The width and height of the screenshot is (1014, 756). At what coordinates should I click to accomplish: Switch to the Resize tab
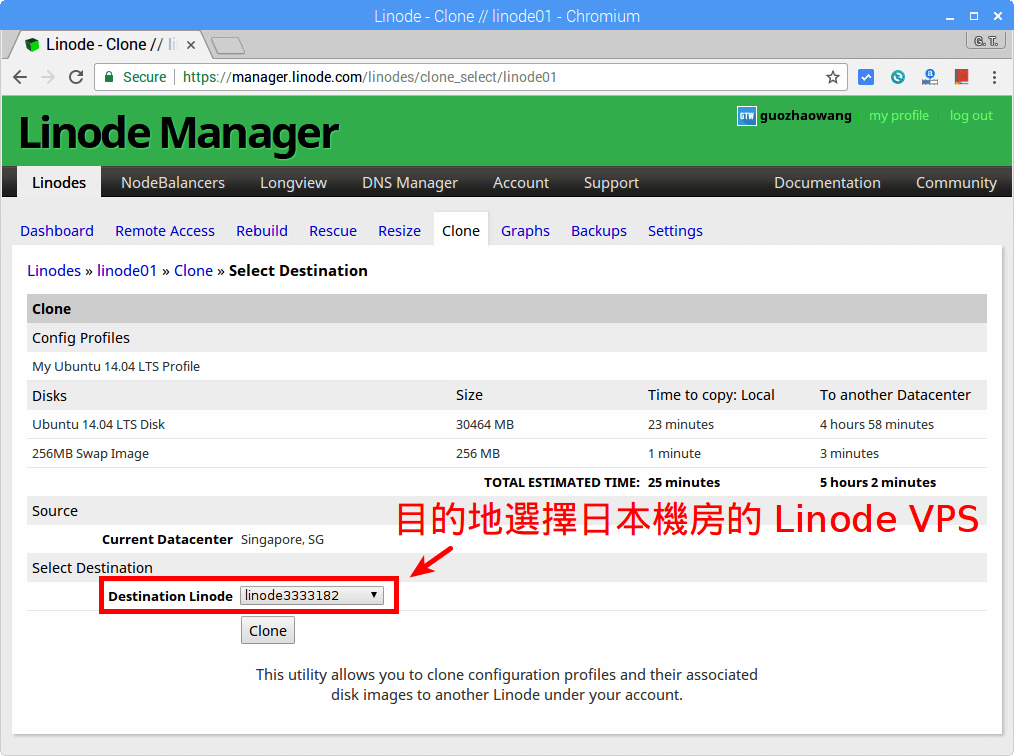tap(399, 231)
